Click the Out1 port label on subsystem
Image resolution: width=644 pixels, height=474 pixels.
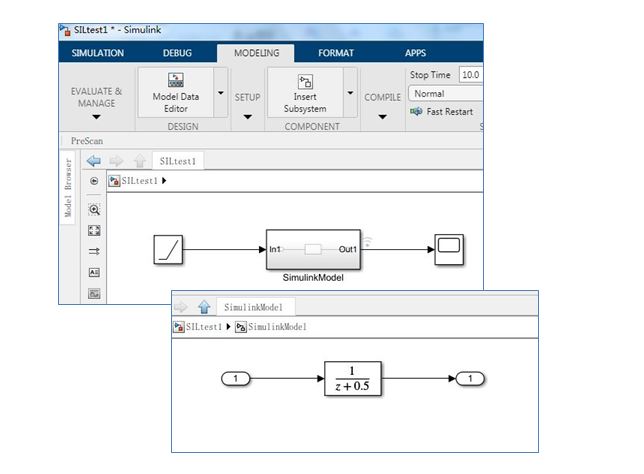347,249
